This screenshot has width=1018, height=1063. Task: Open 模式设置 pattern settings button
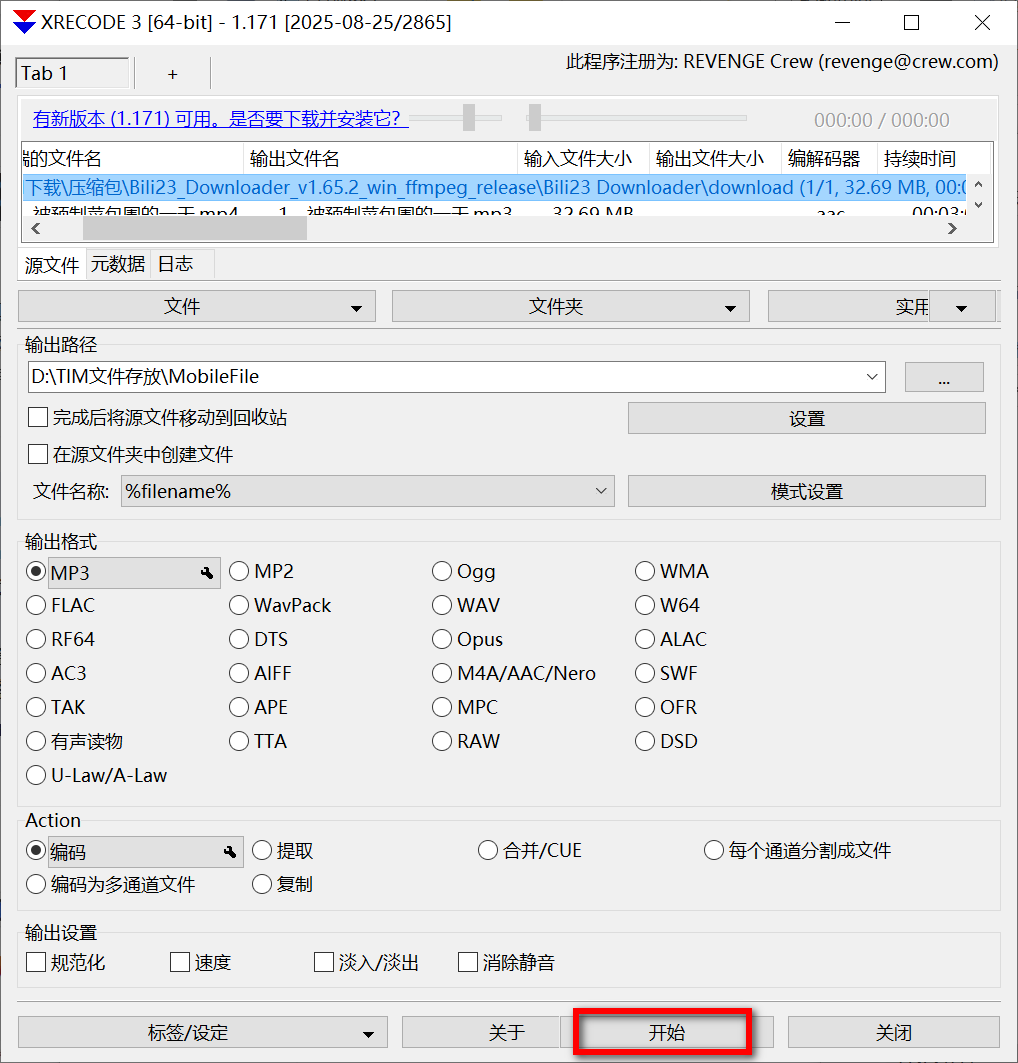[807, 492]
